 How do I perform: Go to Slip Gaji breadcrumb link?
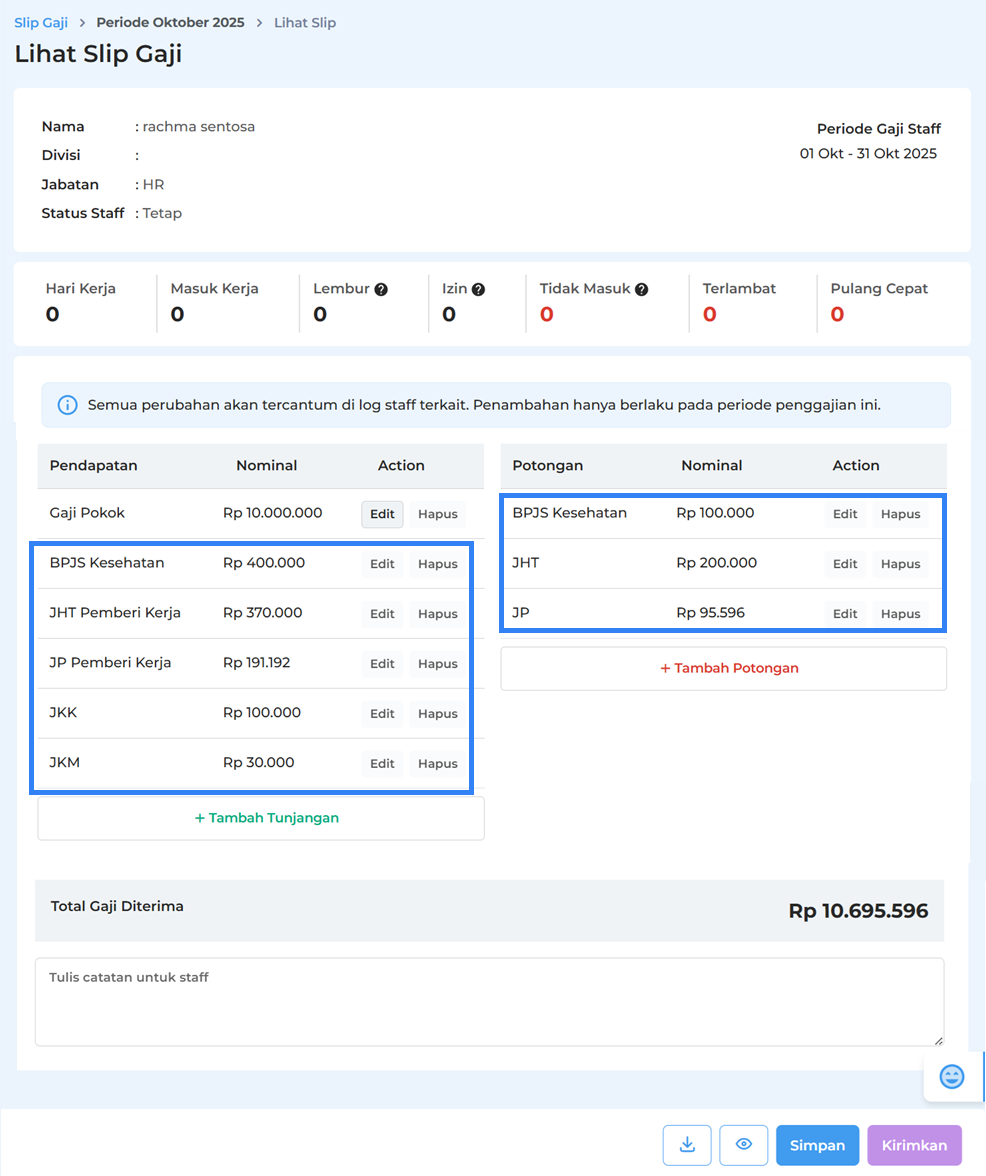click(x=41, y=22)
